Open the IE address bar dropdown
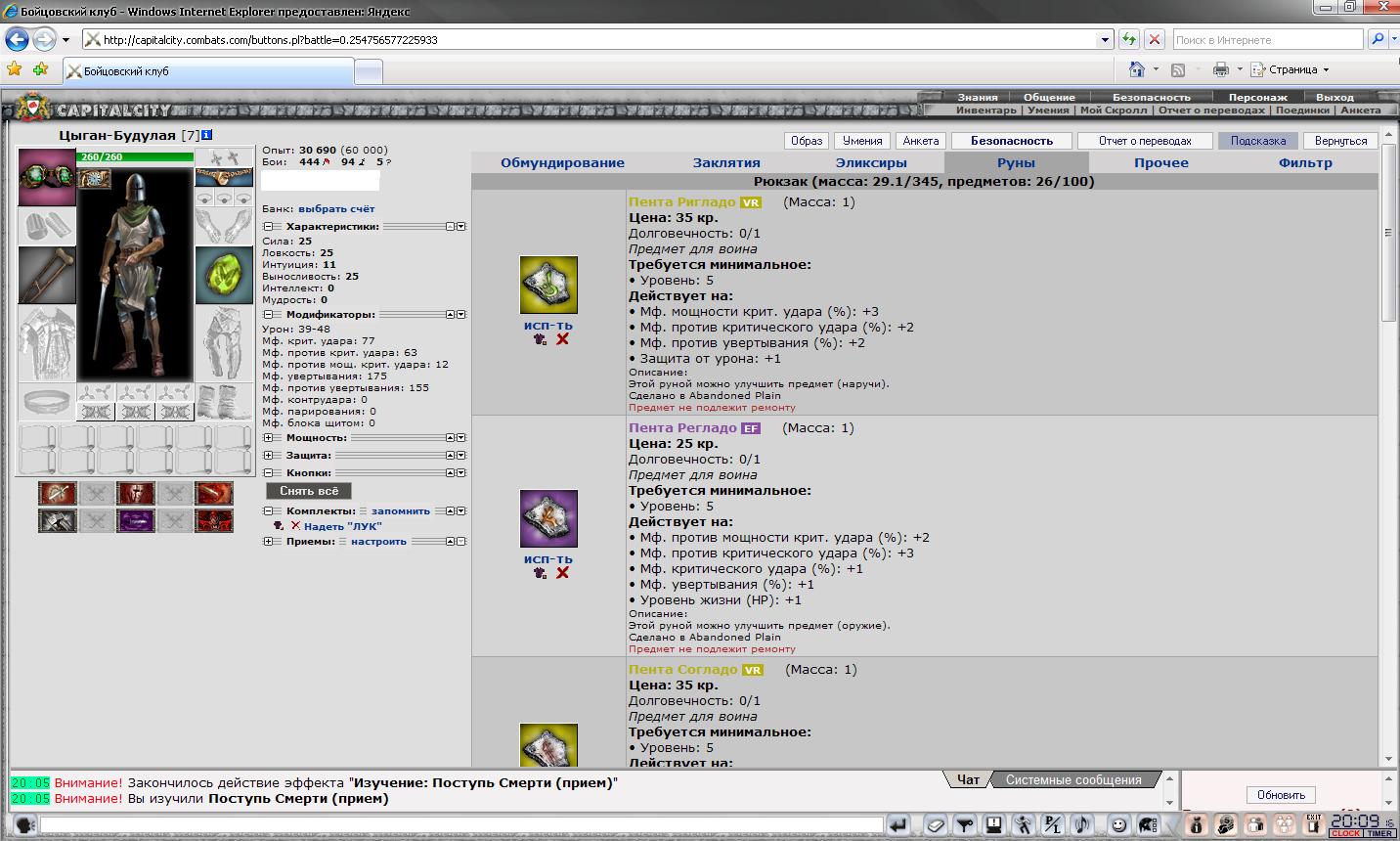Screen dimensions: 1400x841 click(1106, 40)
